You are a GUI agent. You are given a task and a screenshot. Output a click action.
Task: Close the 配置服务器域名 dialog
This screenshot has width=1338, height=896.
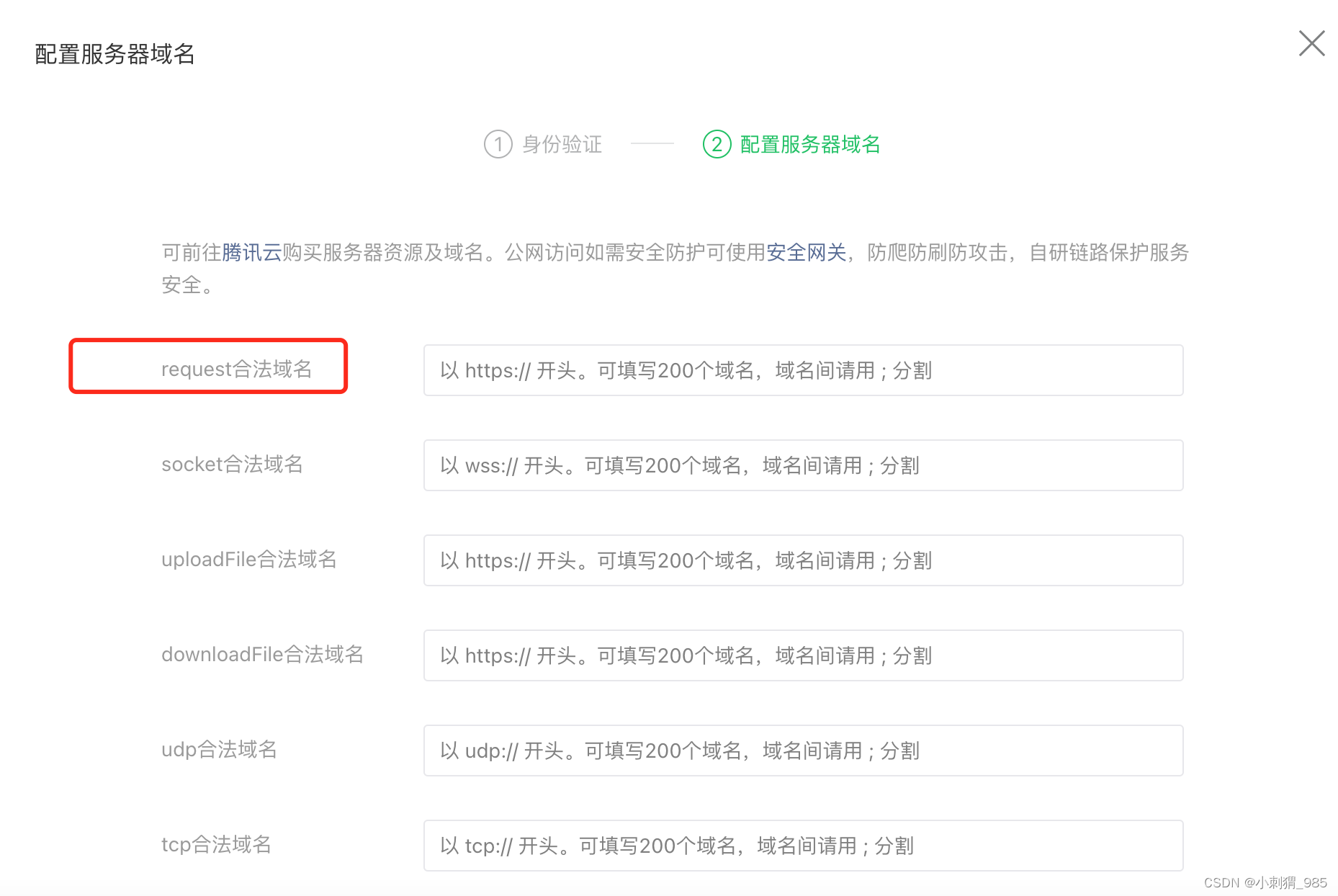tap(1311, 43)
